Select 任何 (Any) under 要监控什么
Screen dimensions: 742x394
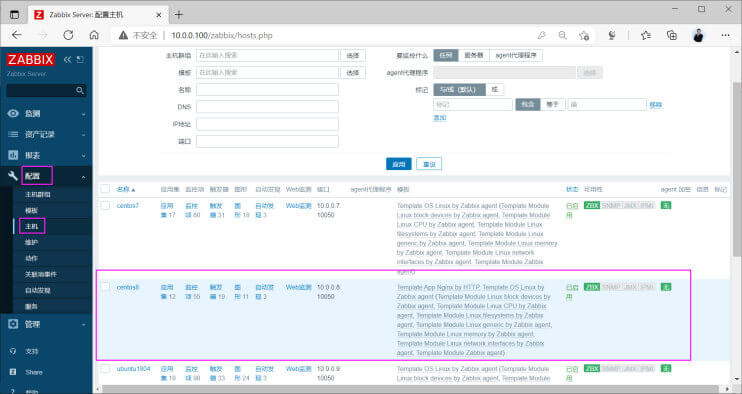(x=446, y=55)
